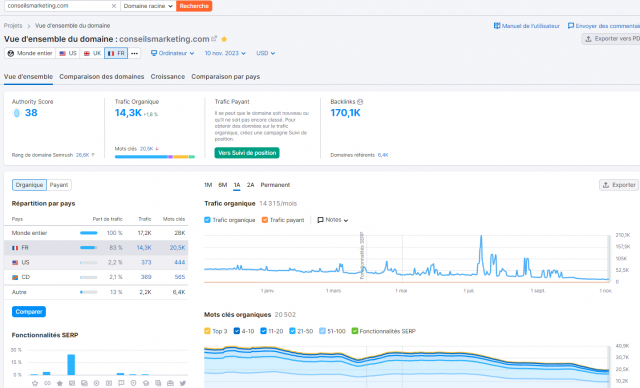Click the briefcase icon in the SERP chart

(170, 383)
